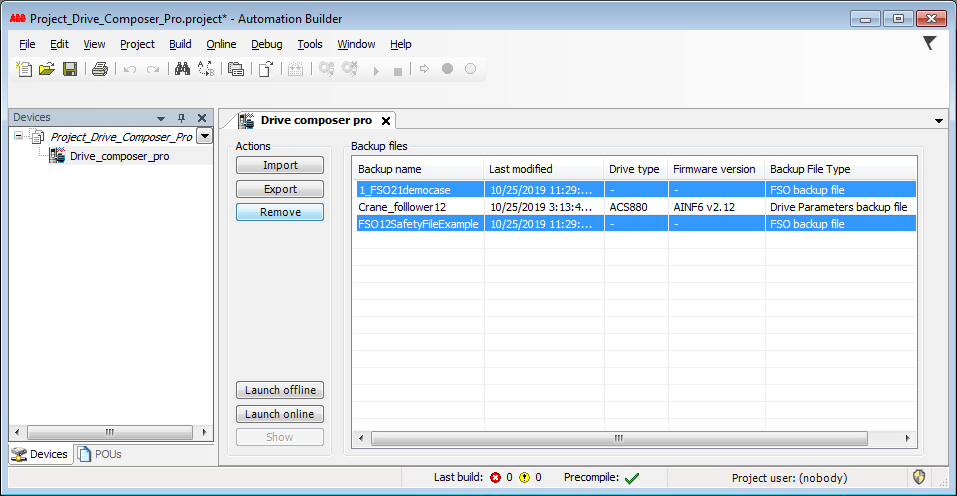The height and width of the screenshot is (496, 957).
Task: Open Find with the binoculars icon
Action: click(x=182, y=69)
